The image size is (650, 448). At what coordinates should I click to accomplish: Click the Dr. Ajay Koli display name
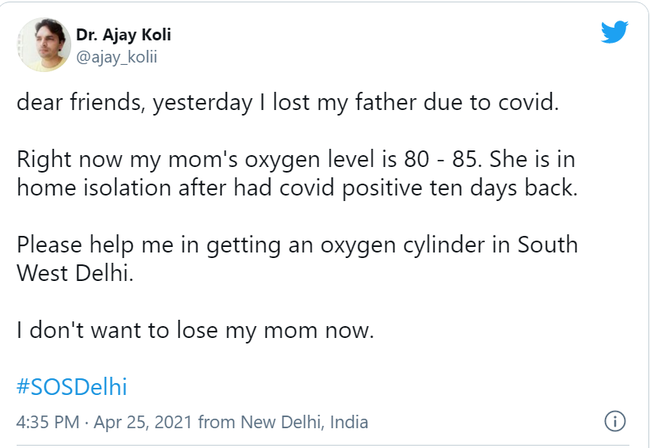123,35
